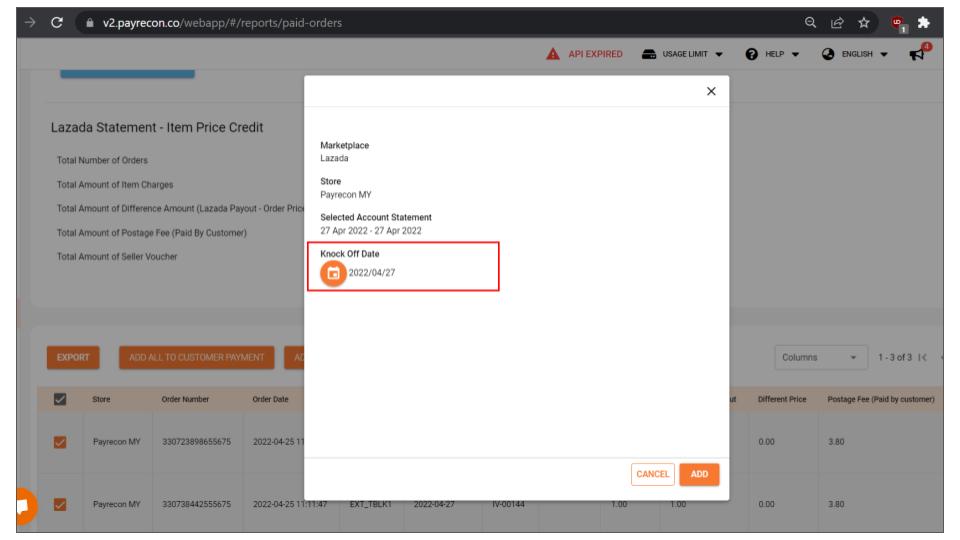
Task: Uncheck the row for order 330738442555675
Action: pos(60,504)
